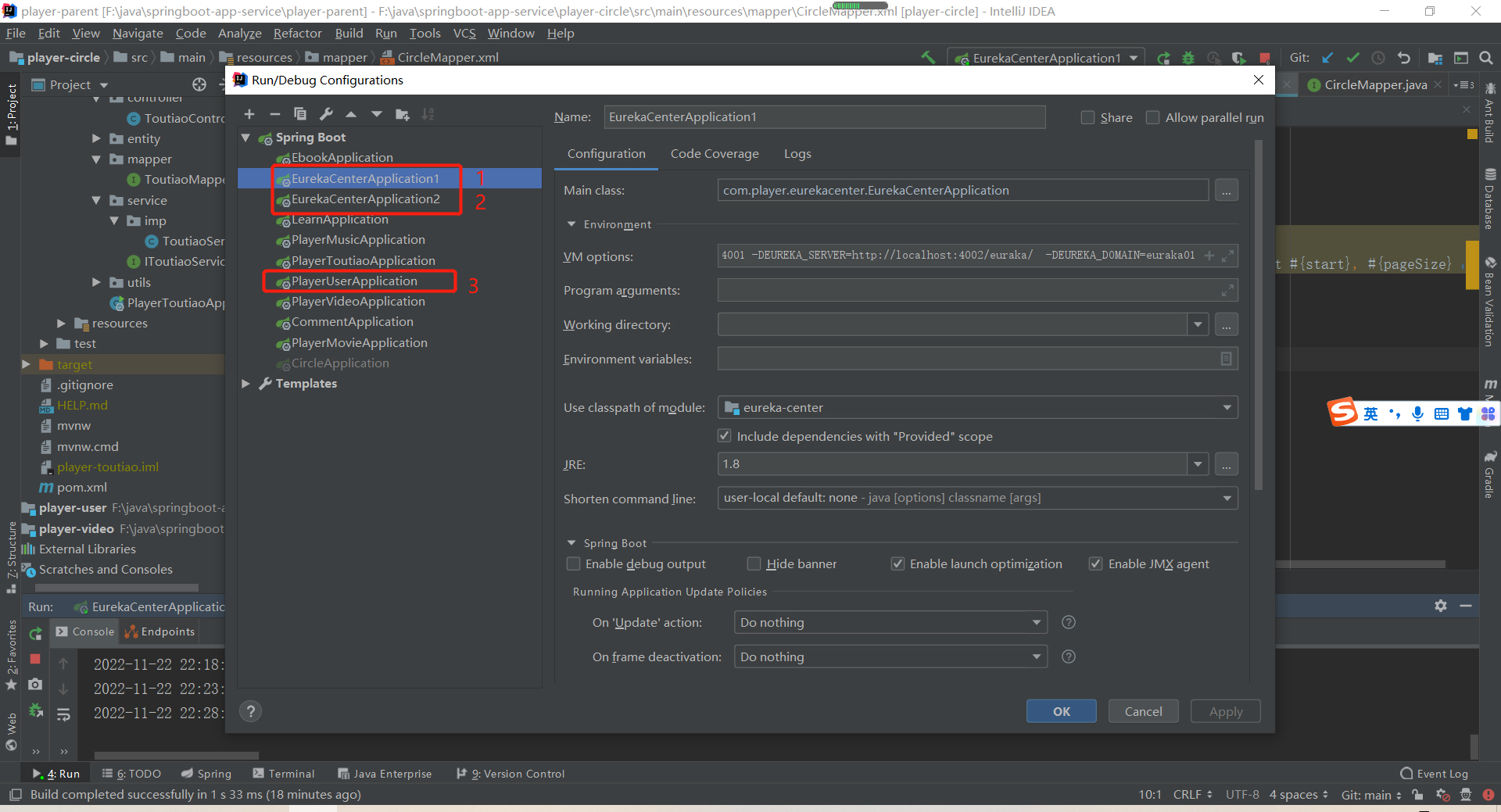The image size is (1501, 812).
Task: Add new configuration with plus icon
Action: coord(249,114)
